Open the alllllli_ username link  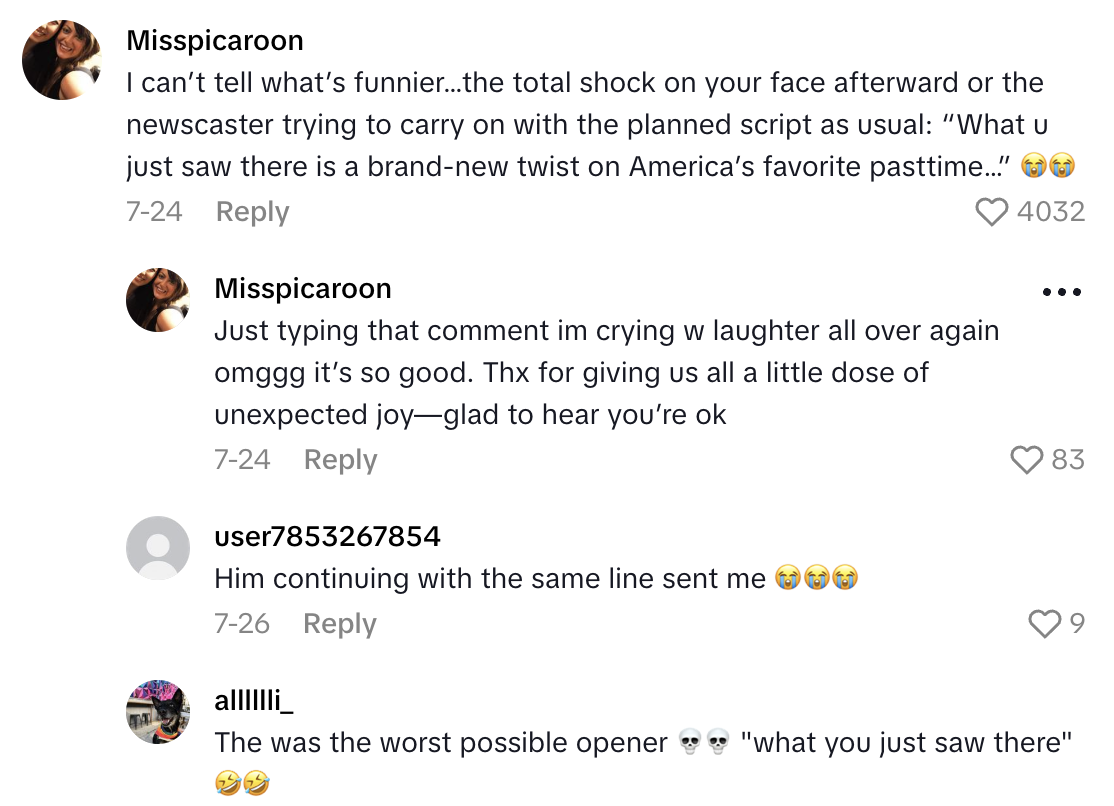[x=254, y=701]
